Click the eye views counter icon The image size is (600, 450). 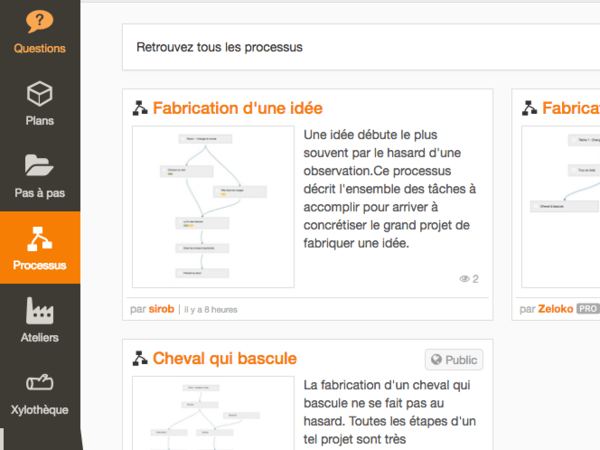click(464, 279)
